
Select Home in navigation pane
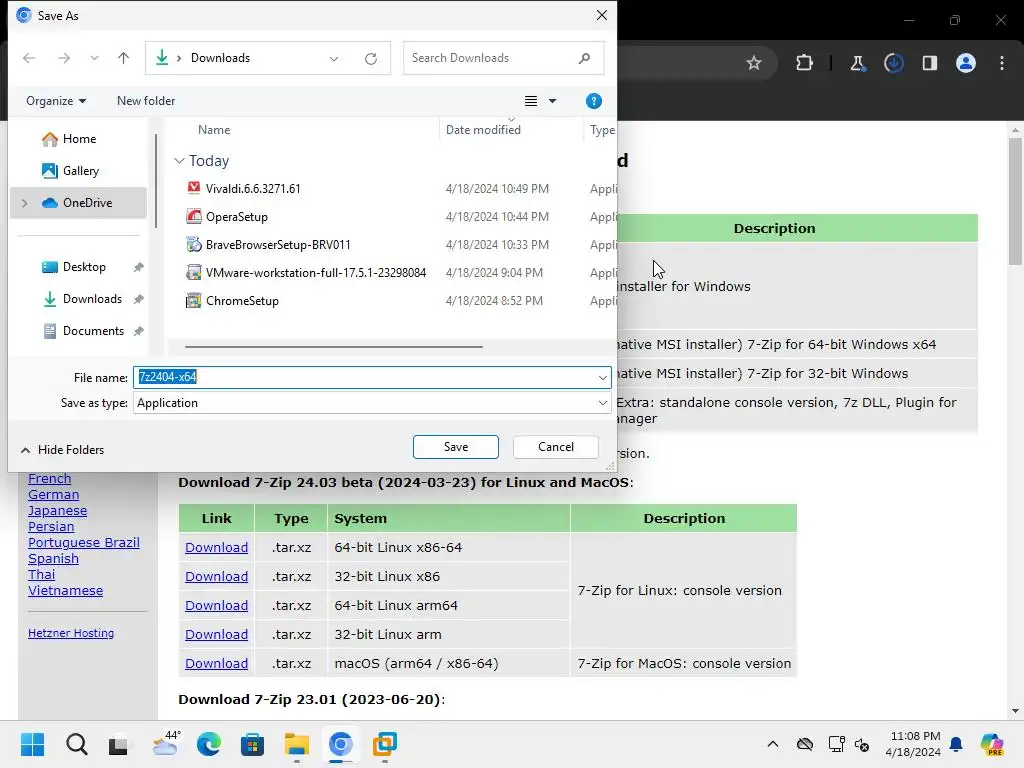pos(79,139)
